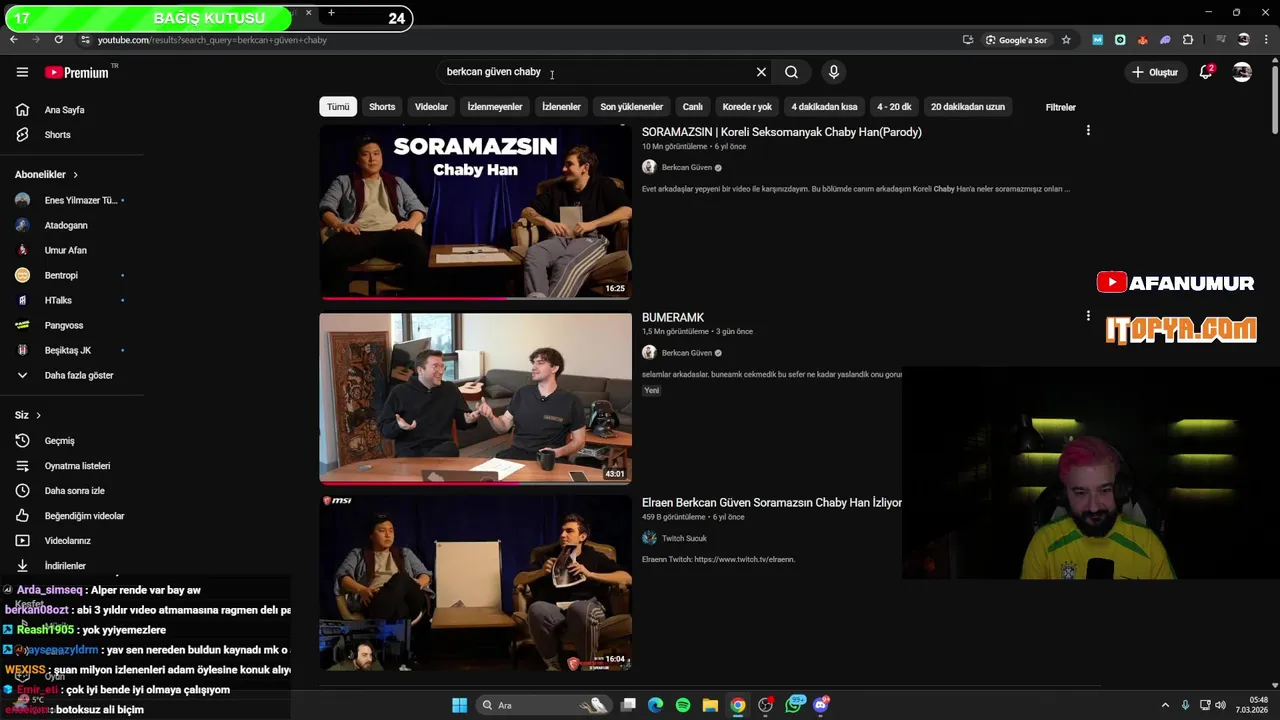Bookmark this page with the star icon
The height and width of the screenshot is (720, 1280).
pos(1066,40)
